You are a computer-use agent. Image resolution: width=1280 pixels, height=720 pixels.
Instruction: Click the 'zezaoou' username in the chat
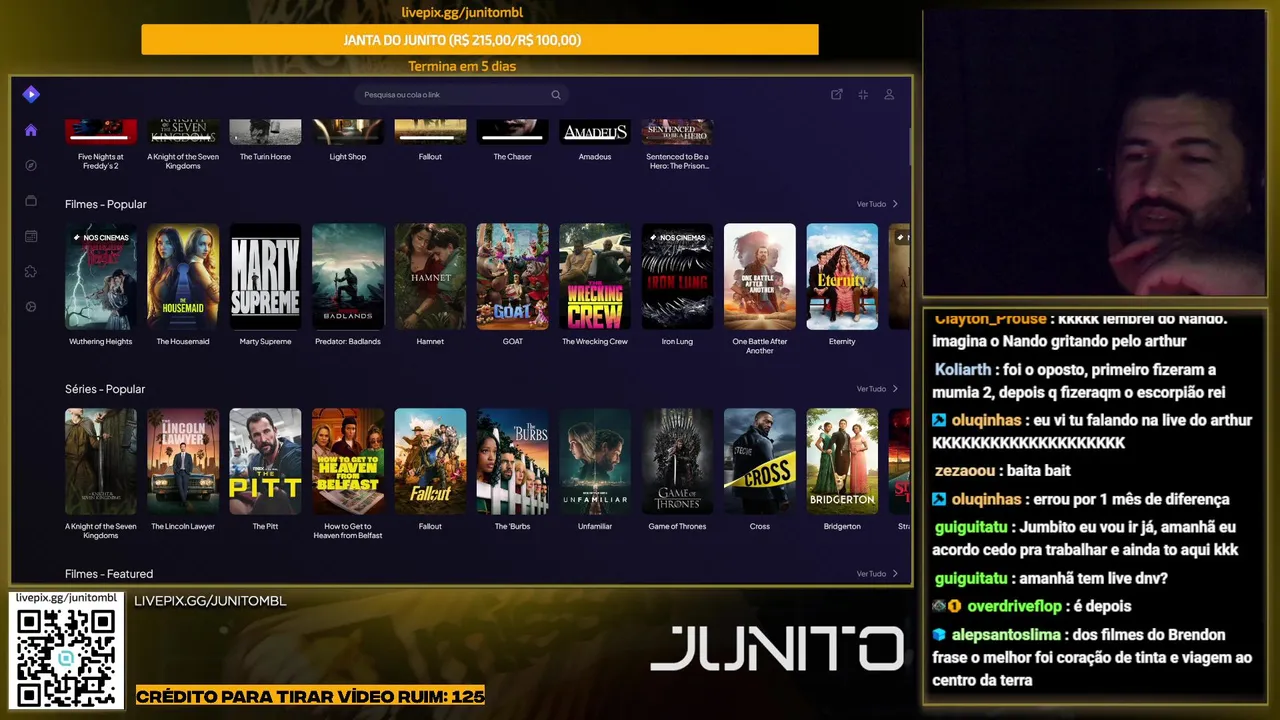[x=965, y=470]
